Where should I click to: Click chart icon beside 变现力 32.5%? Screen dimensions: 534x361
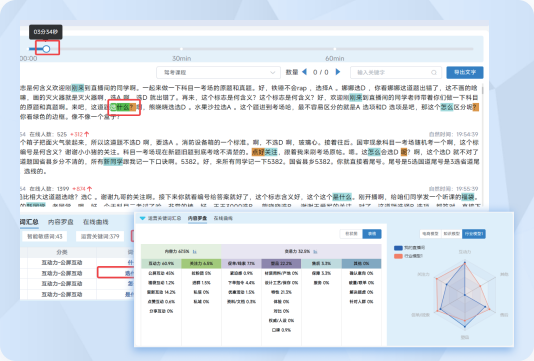[x=315, y=252]
